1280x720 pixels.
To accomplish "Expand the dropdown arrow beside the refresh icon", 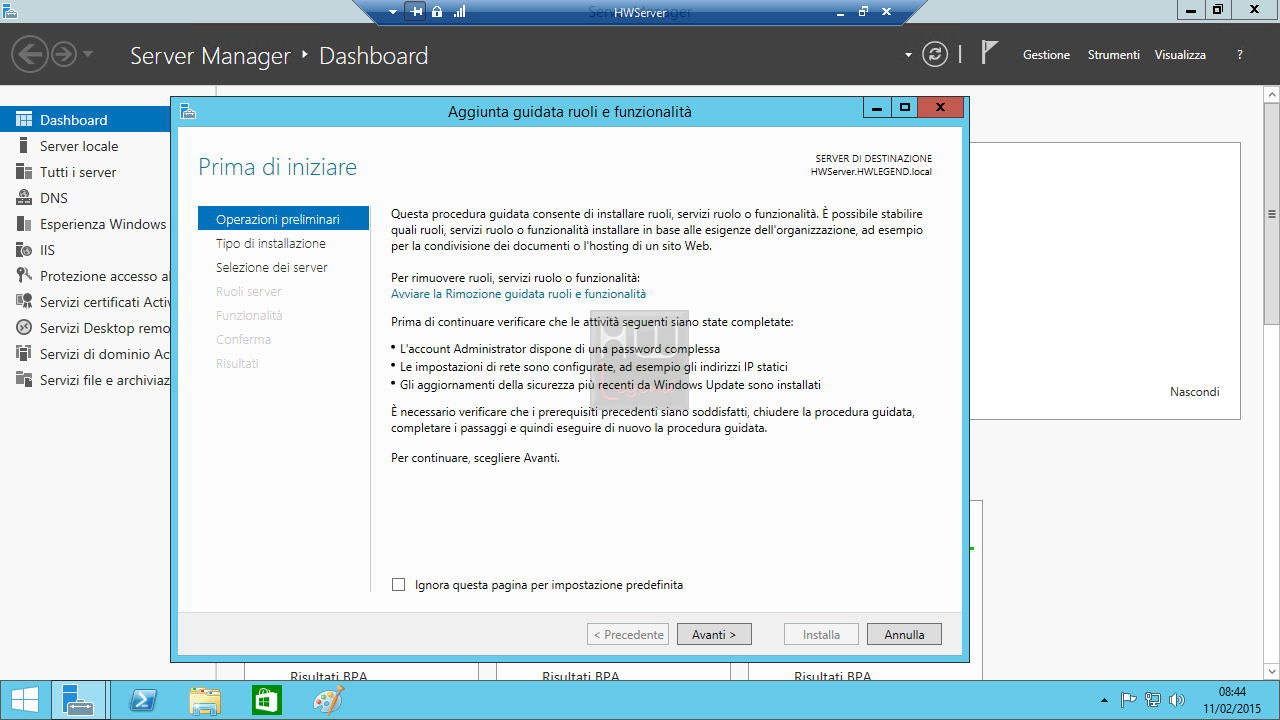I will tap(908, 55).
